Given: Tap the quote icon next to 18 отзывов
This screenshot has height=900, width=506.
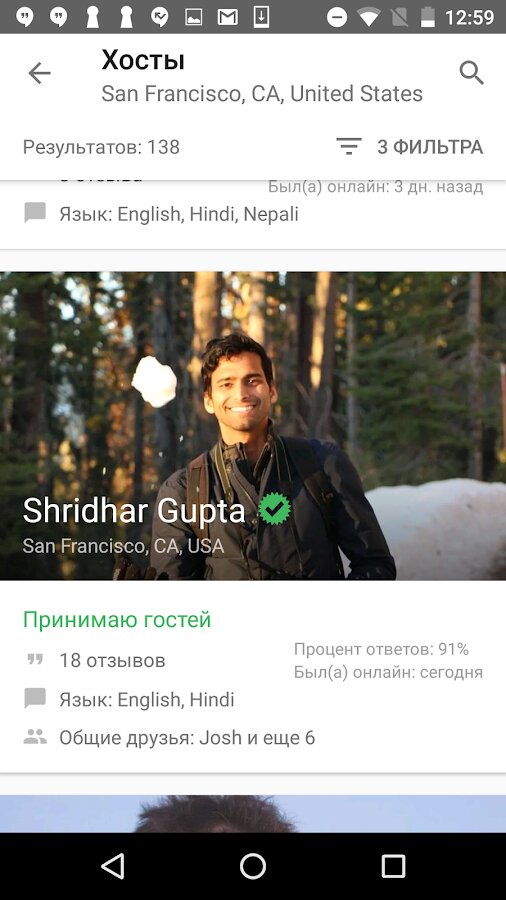Looking at the screenshot, I should 36,660.
